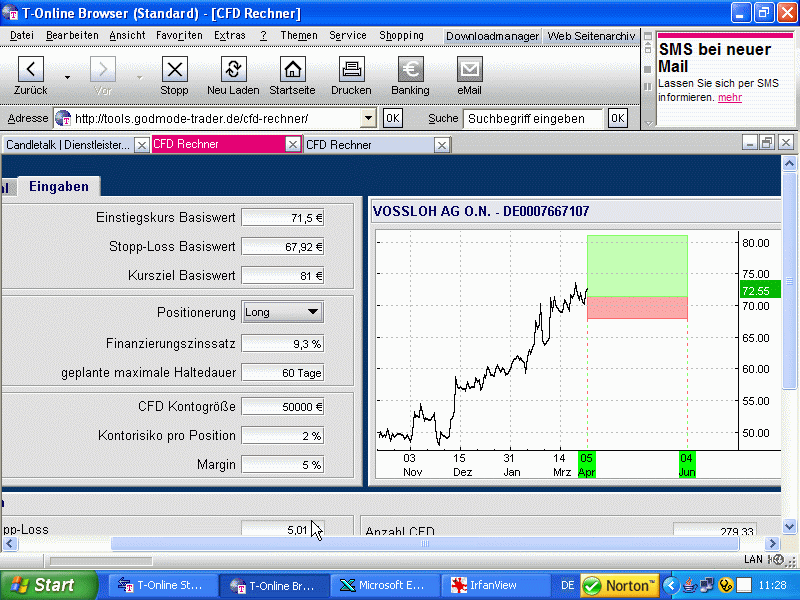Viewport: 800px width, 600px height.
Task: Close the second CFD Rechner tab
Action: click(x=442, y=145)
